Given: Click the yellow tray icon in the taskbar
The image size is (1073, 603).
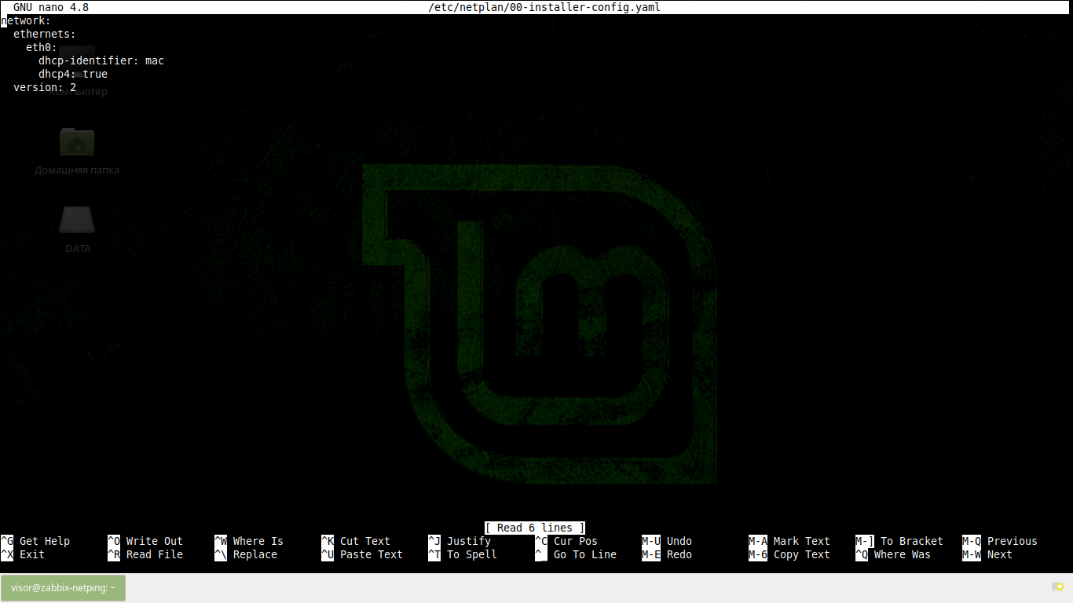Looking at the screenshot, I should [1057, 587].
